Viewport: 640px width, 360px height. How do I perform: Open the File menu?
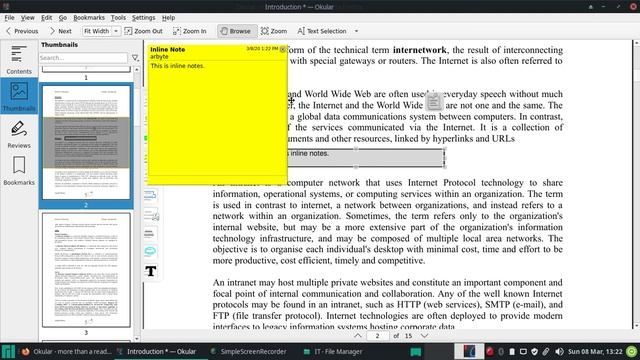(9, 18)
